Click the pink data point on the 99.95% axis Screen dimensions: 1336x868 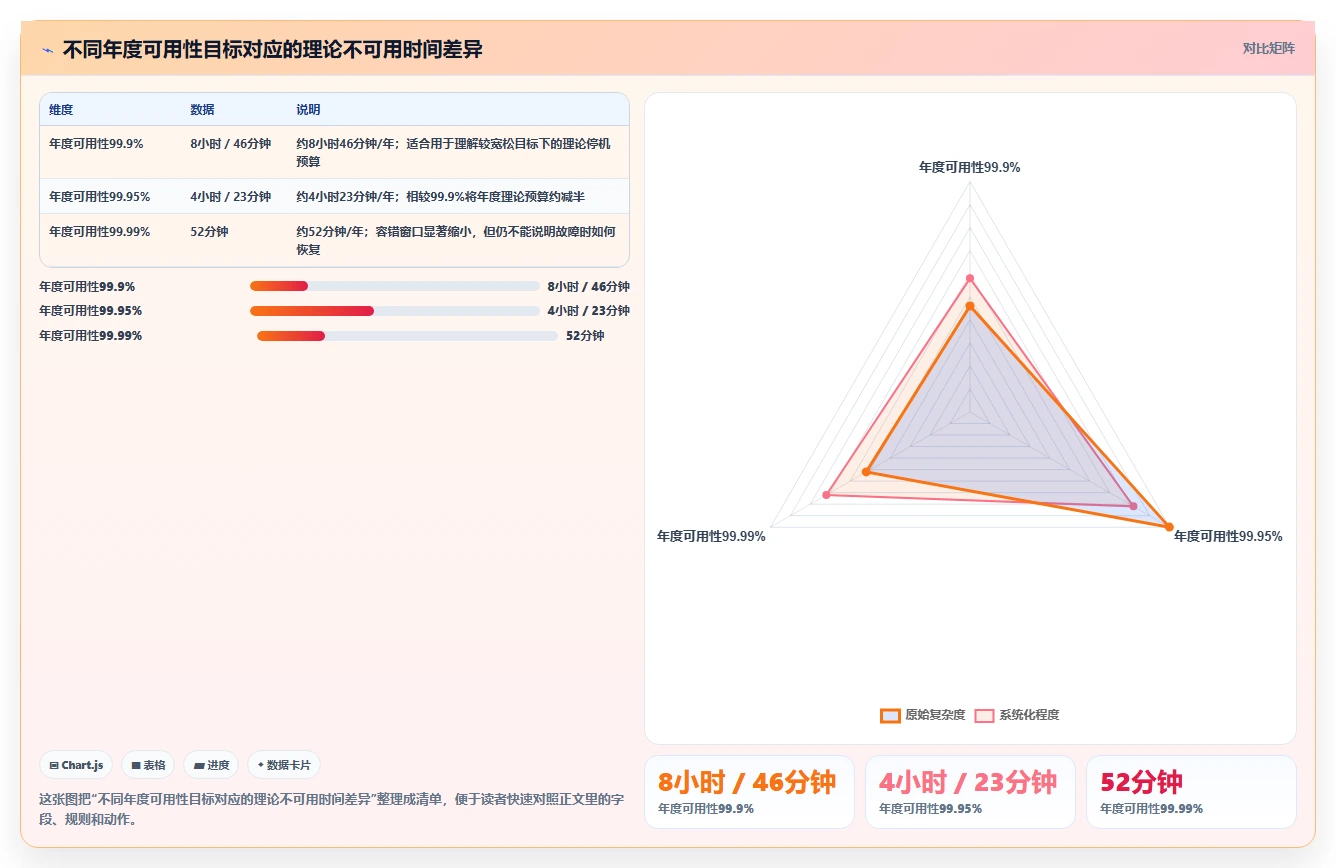pos(1133,505)
